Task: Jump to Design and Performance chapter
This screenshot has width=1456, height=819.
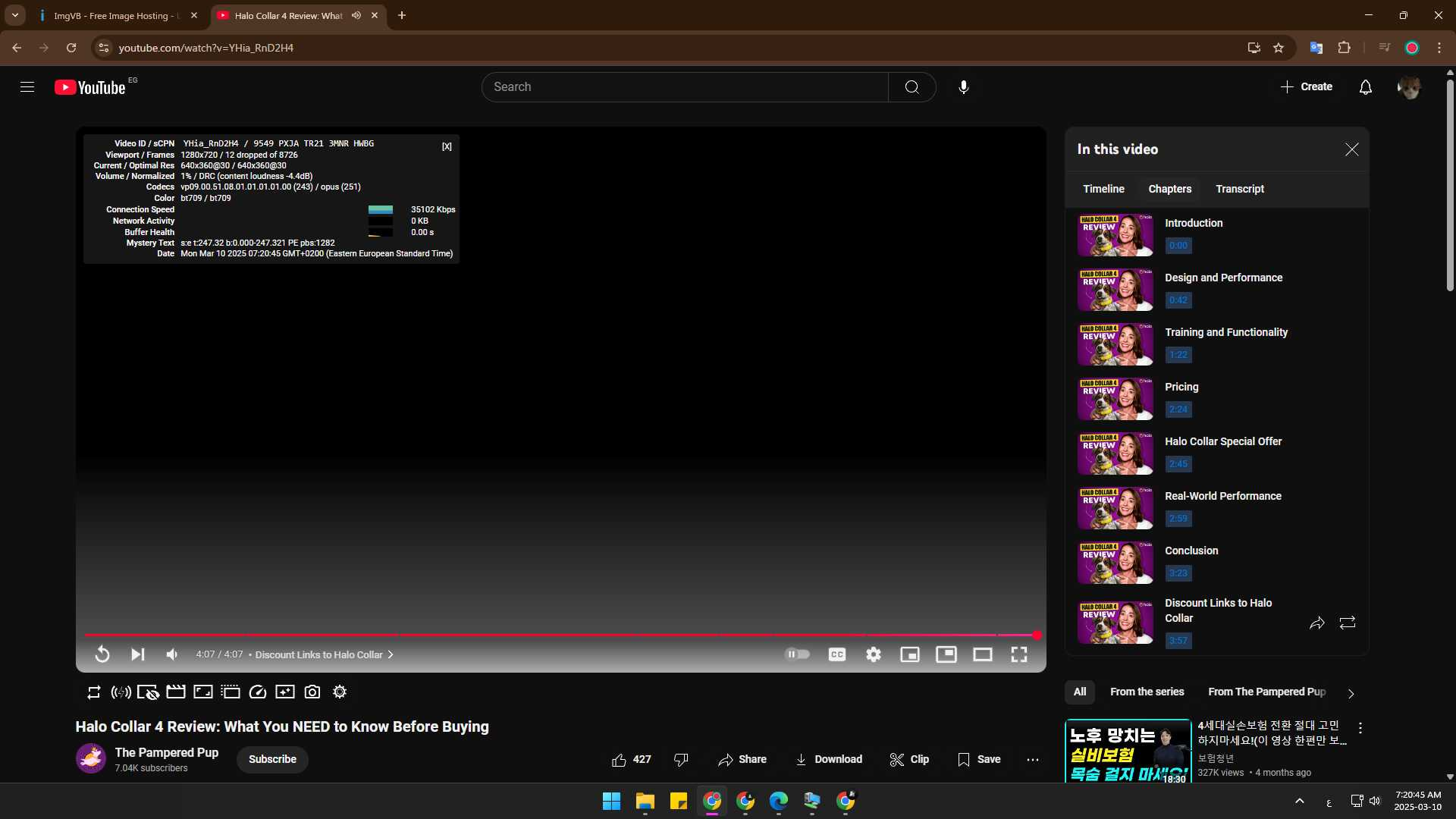Action: coord(1217,289)
